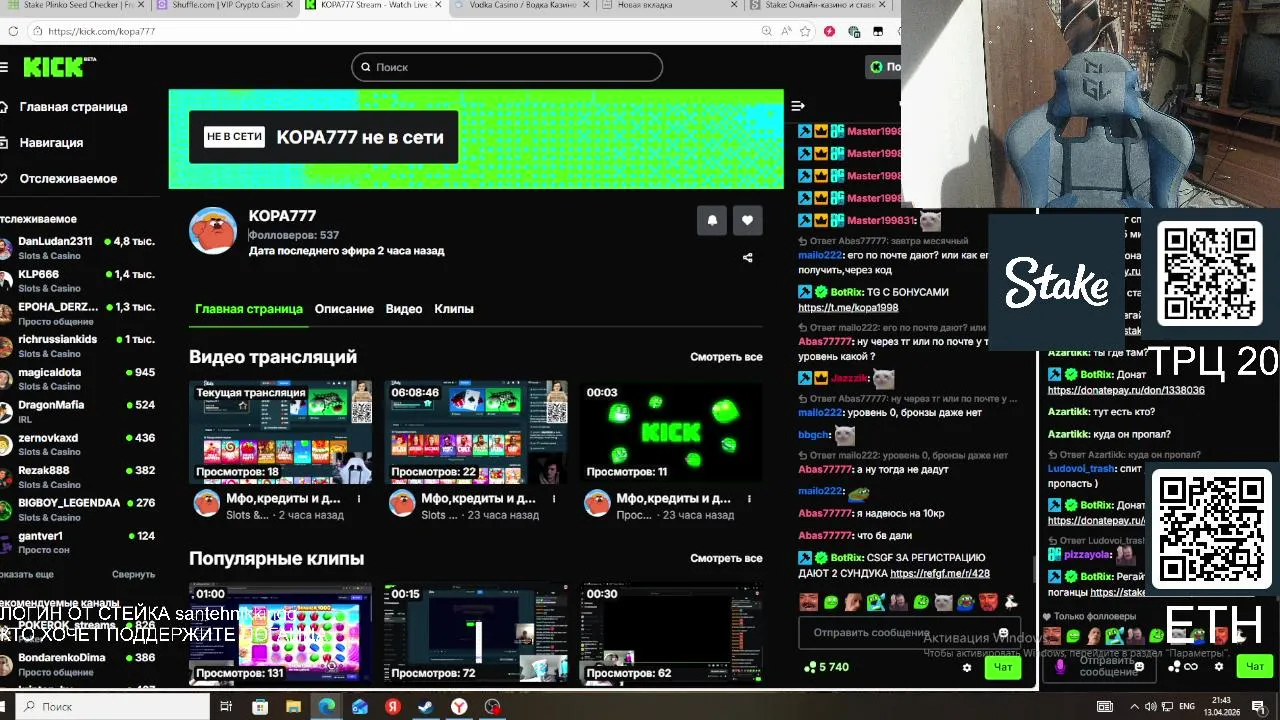Viewport: 1280px width, 720px height.
Task: Open the gantver1 followed channel
Action: point(78,543)
